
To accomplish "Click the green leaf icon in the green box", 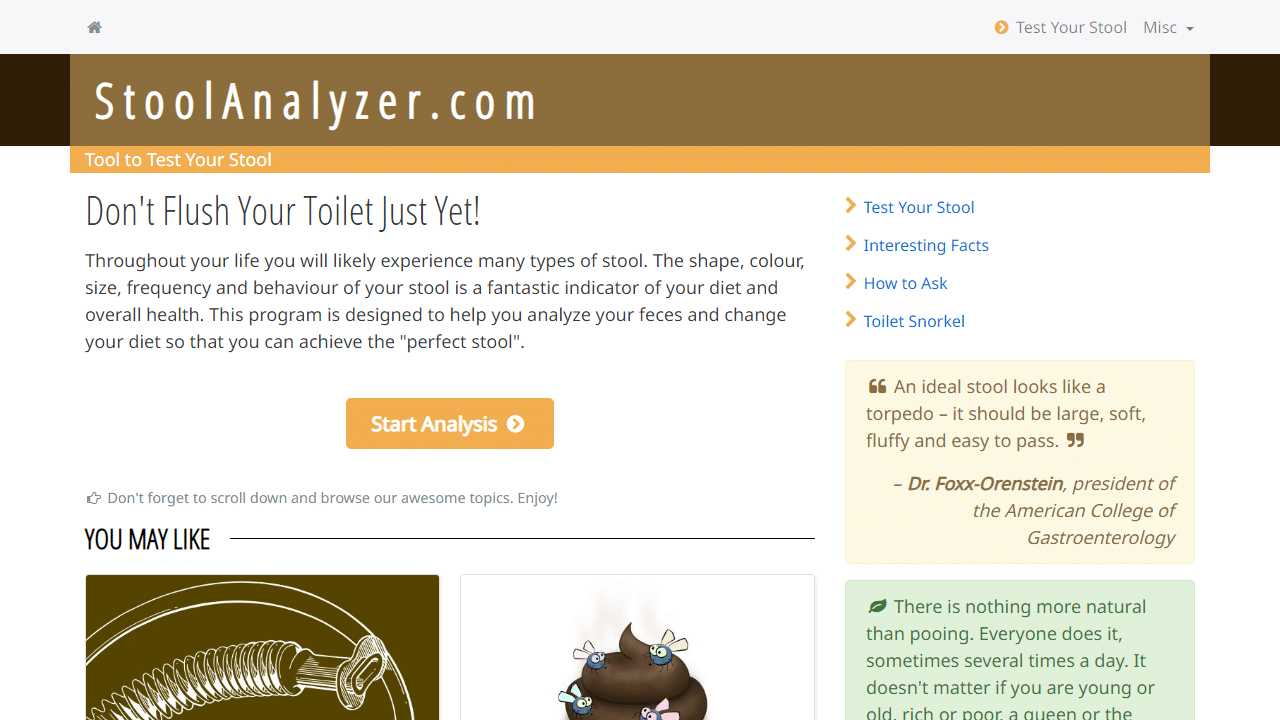I will pos(877,606).
